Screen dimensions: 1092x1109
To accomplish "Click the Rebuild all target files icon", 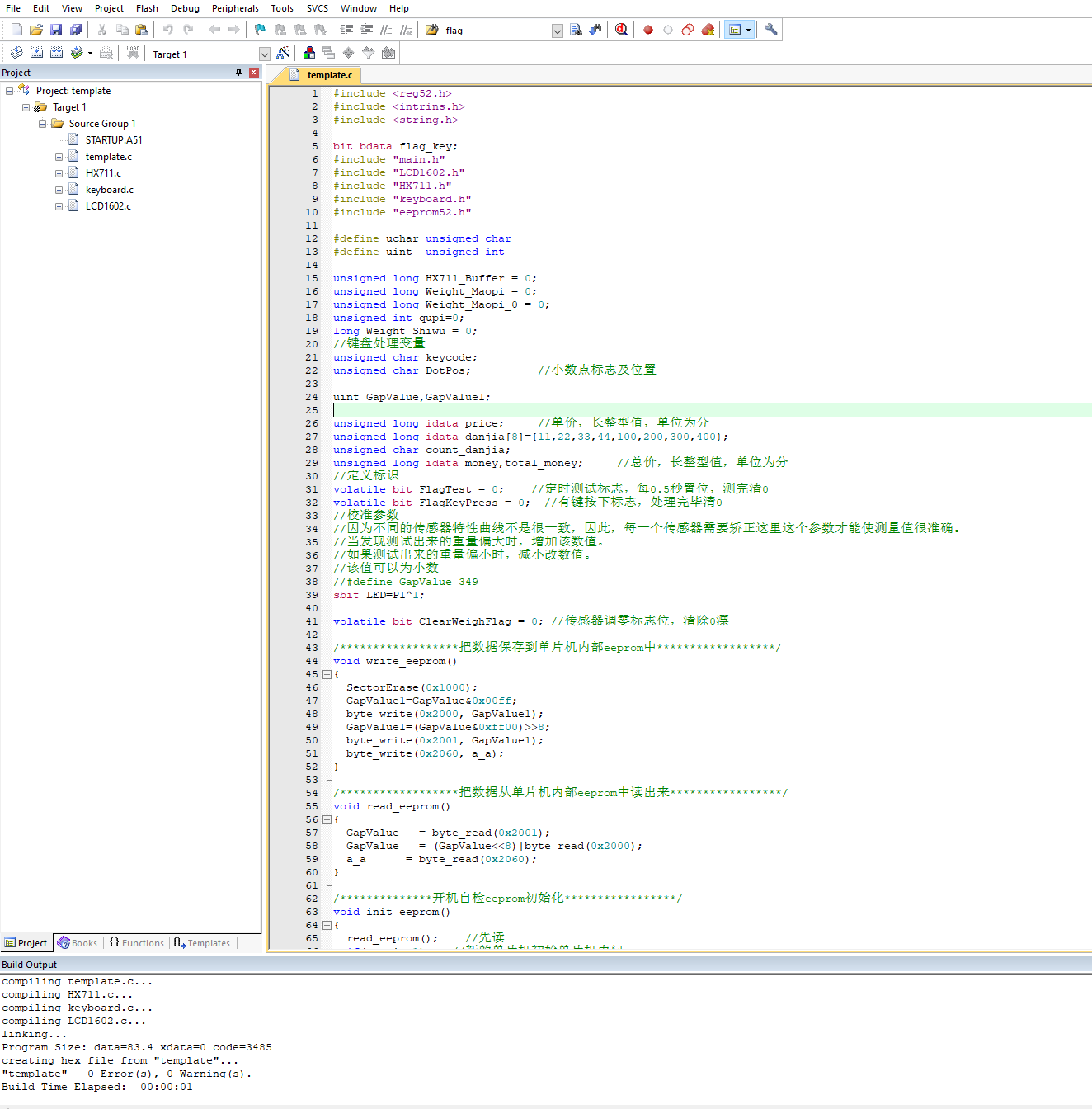I will pos(56,53).
